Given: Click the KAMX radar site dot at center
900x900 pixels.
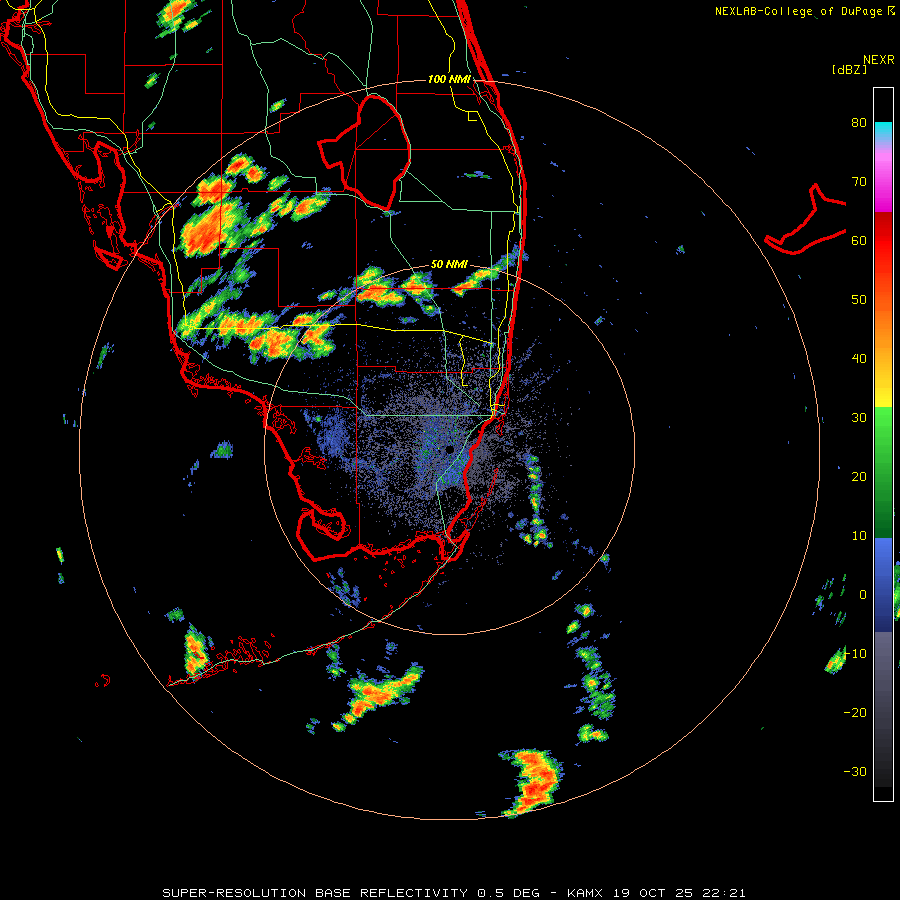Looking at the screenshot, I should 449,449.
